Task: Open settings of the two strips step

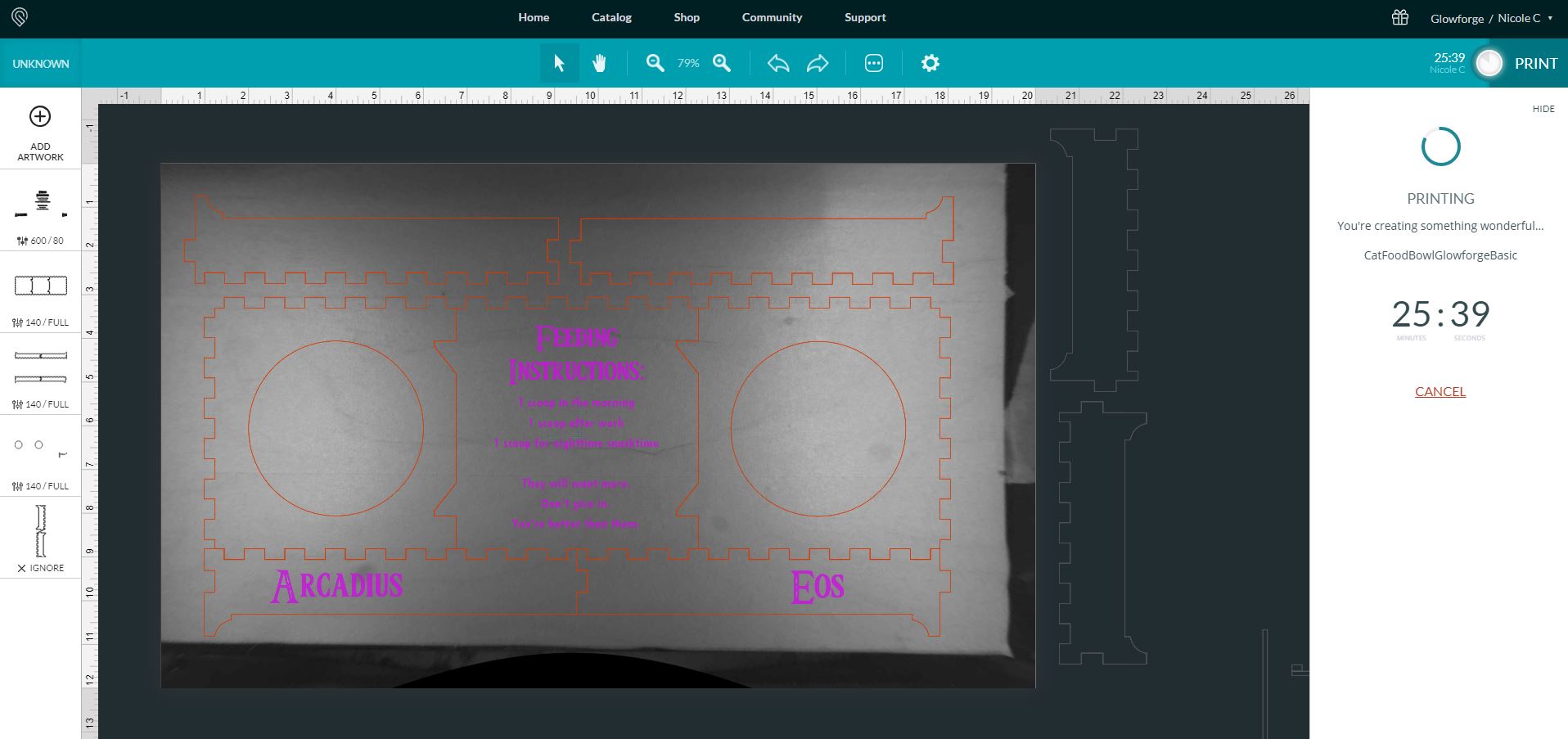Action: click(40, 404)
